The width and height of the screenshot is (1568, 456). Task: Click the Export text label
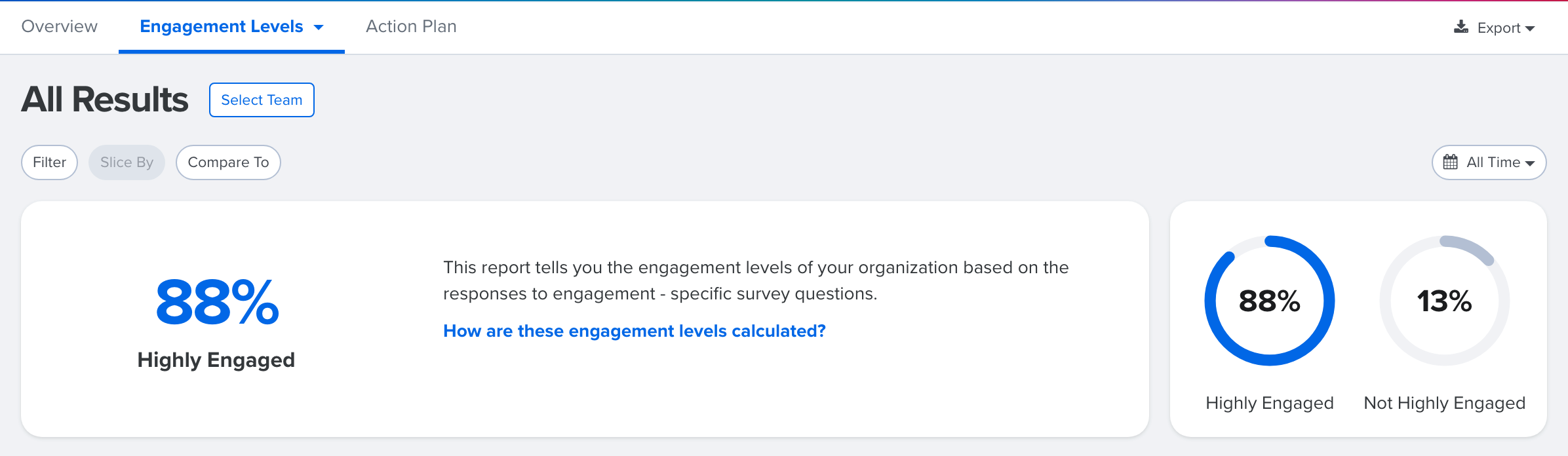click(x=1499, y=28)
